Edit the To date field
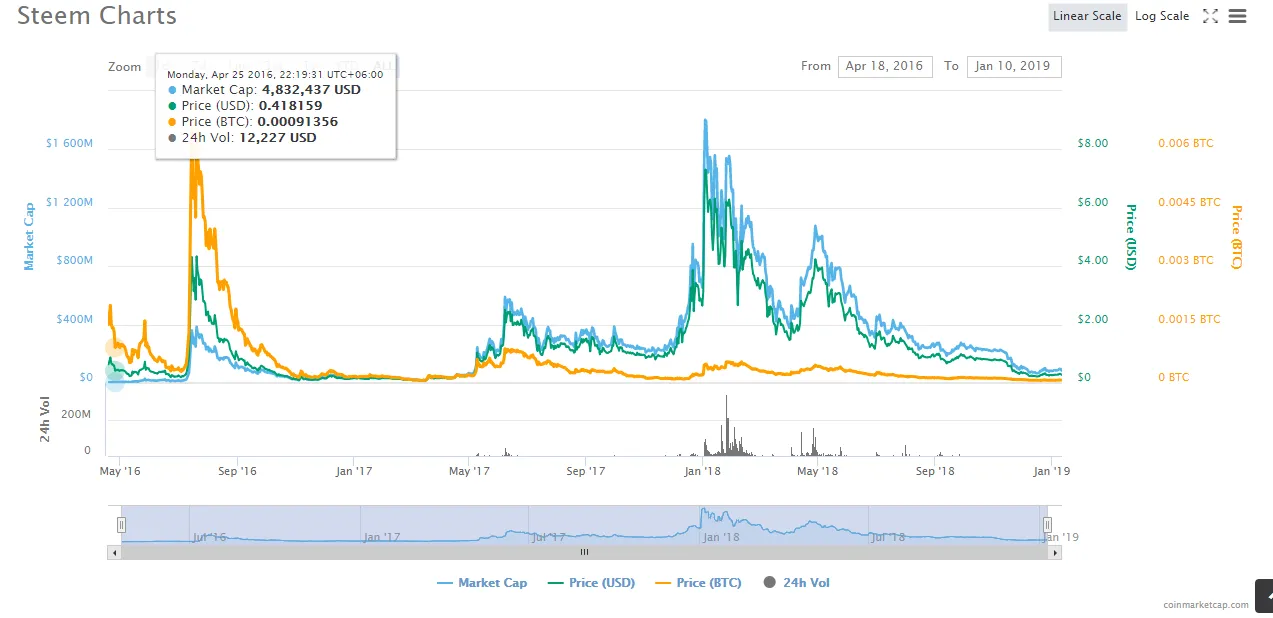 [1014, 66]
